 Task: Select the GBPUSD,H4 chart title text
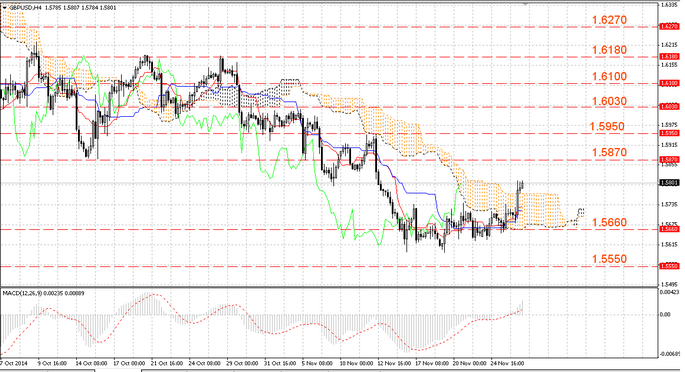(x=25, y=7)
